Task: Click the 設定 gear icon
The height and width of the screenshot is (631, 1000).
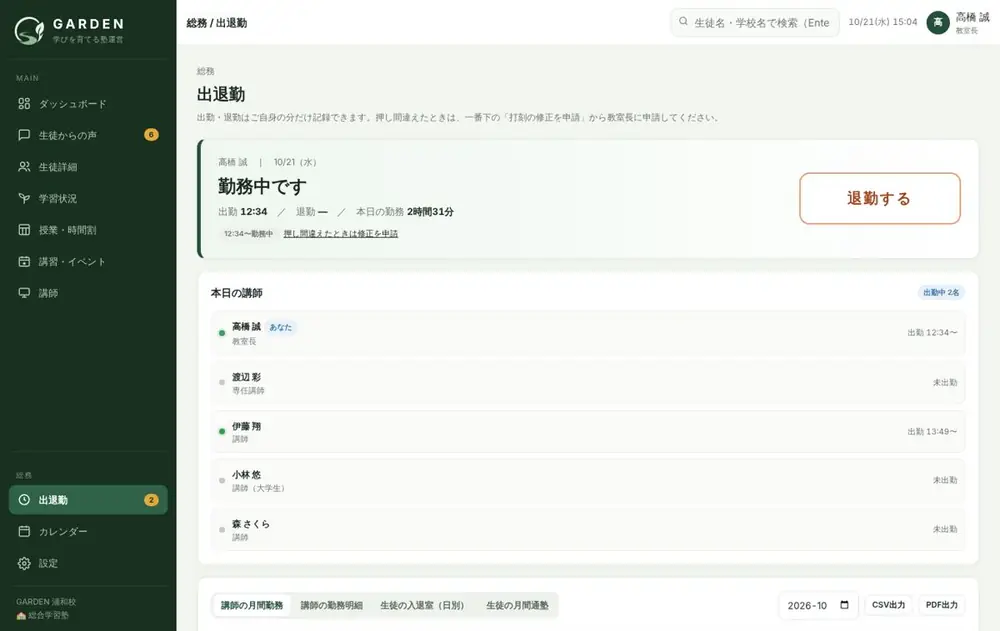Action: pyautogui.click(x=24, y=563)
